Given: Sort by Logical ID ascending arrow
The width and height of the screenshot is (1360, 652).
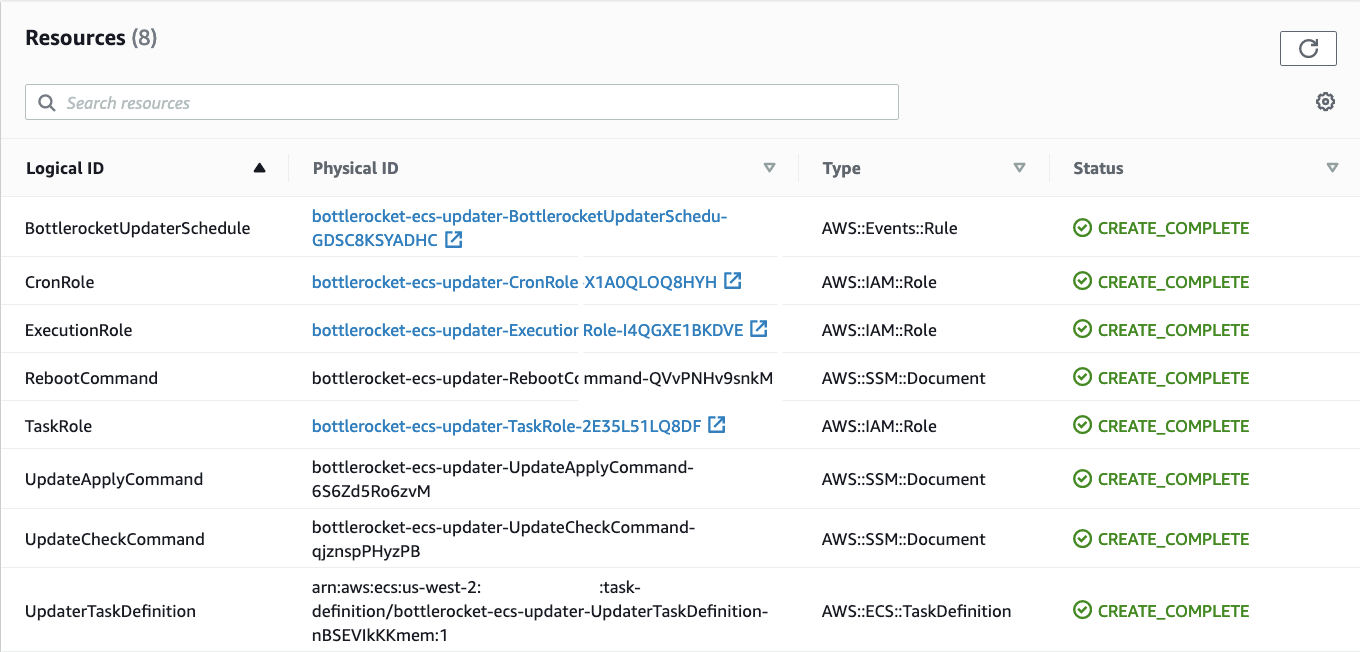Looking at the screenshot, I should (x=260, y=168).
